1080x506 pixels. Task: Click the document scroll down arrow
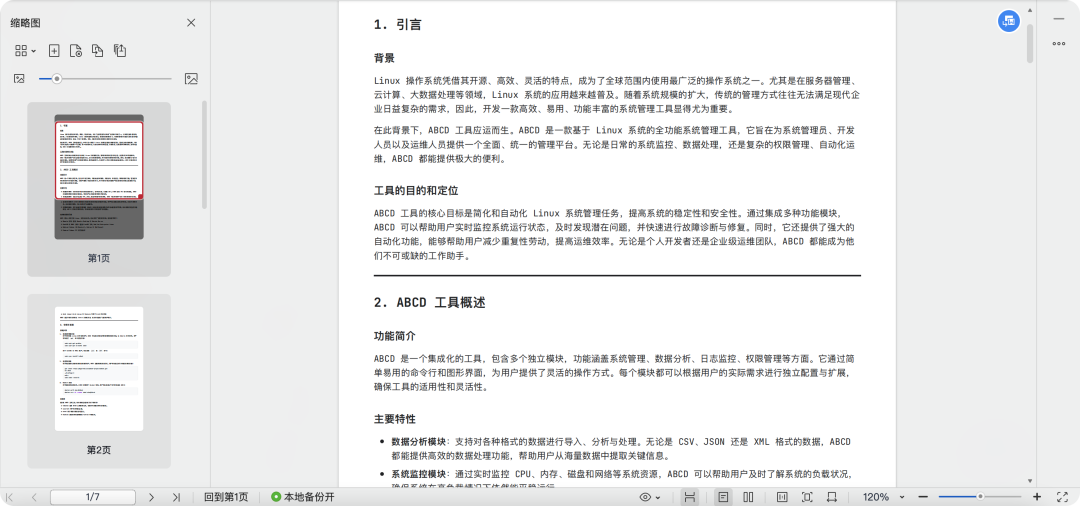1030,481
